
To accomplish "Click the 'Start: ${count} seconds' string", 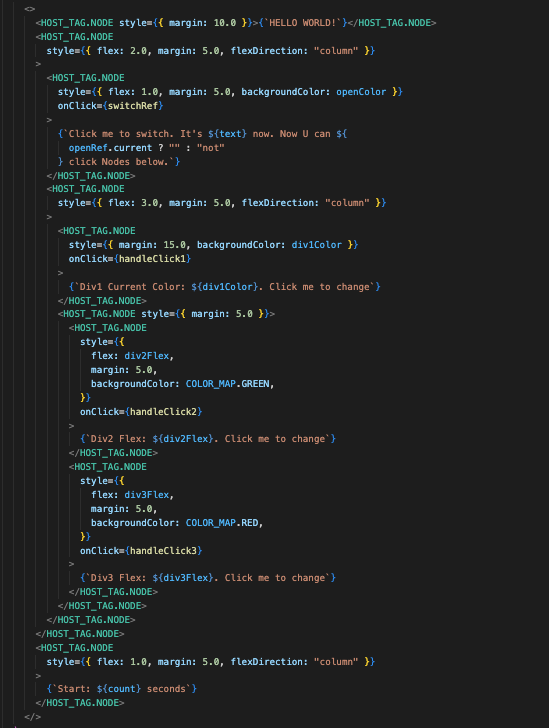I will tap(121, 689).
